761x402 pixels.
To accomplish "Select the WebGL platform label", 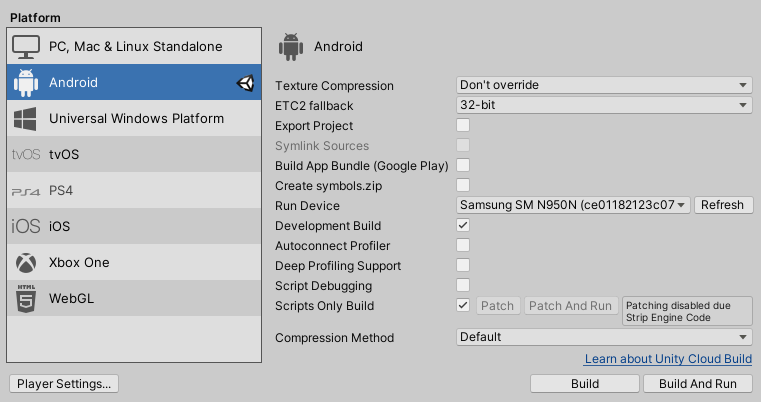I will click(71, 298).
